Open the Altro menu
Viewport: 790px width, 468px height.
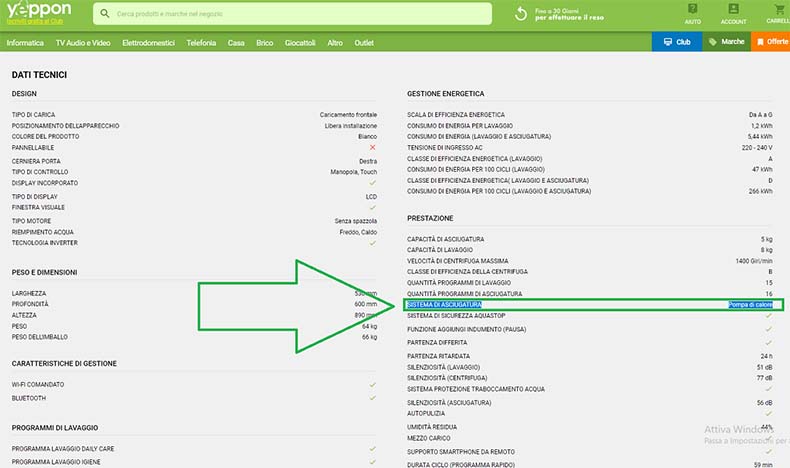tap(335, 43)
